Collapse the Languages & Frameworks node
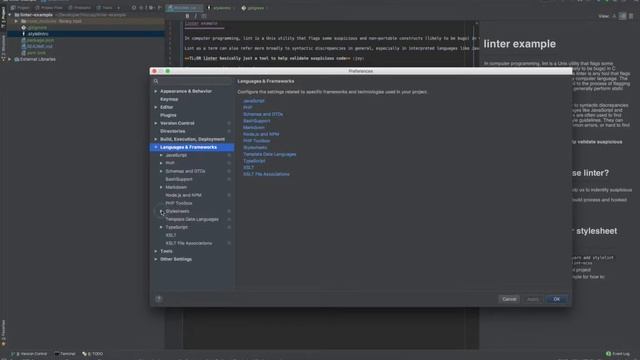 click(x=156, y=147)
